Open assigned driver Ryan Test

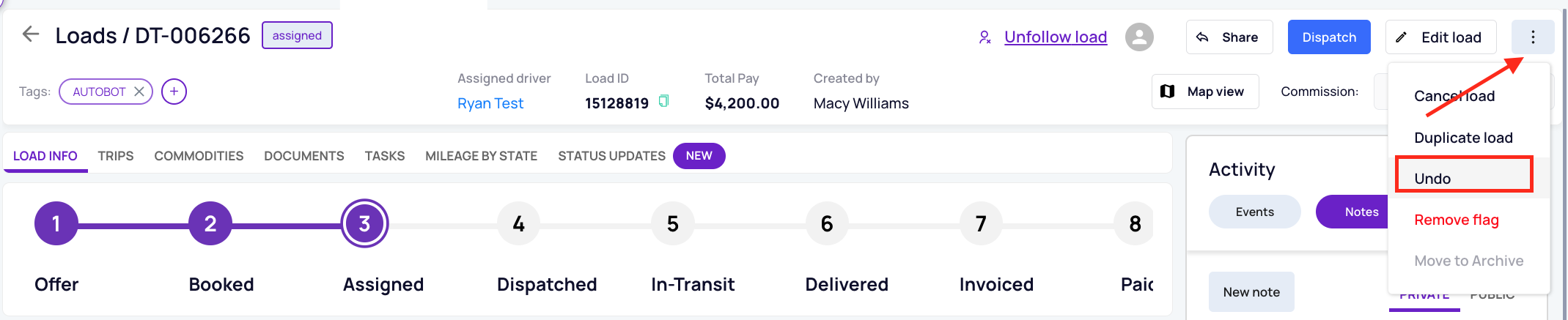pyautogui.click(x=490, y=103)
